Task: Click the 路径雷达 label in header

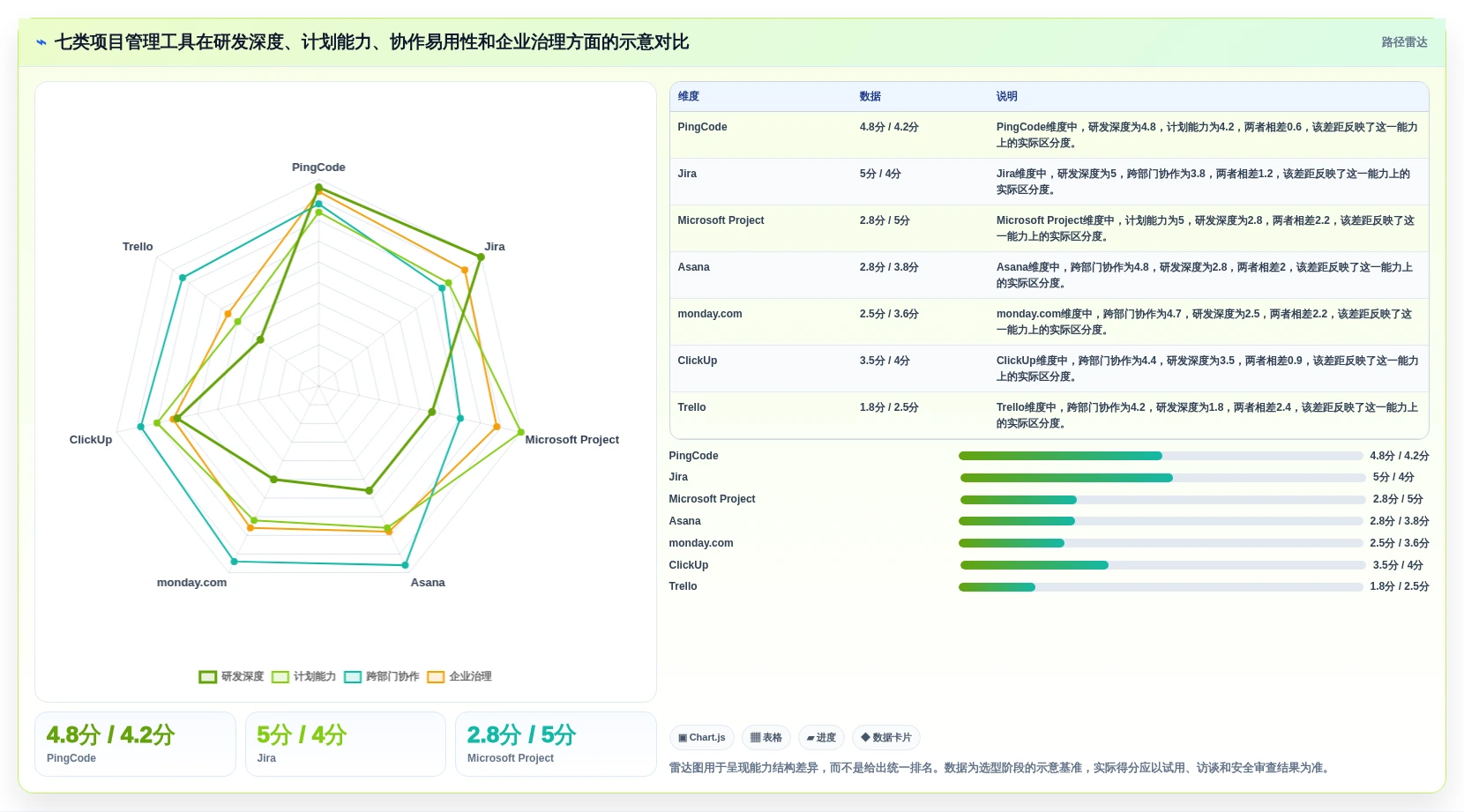Action: (1404, 42)
